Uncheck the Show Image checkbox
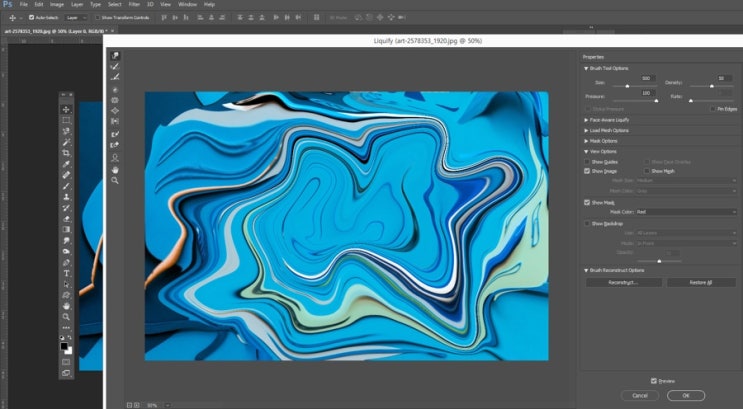Image resolution: width=743 pixels, height=409 pixels. coord(587,171)
